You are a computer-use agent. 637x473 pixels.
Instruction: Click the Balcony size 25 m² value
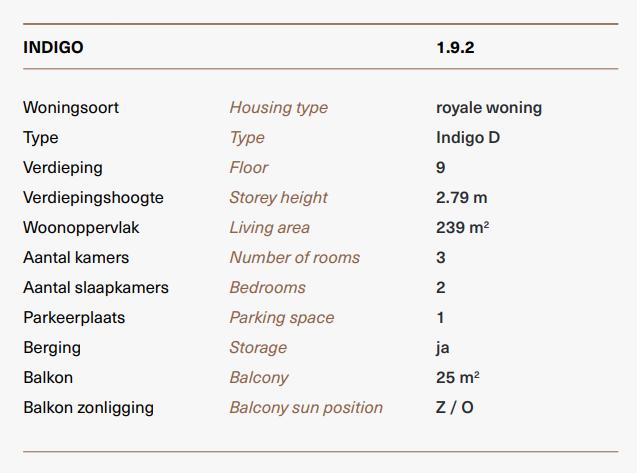pyautogui.click(x=457, y=378)
